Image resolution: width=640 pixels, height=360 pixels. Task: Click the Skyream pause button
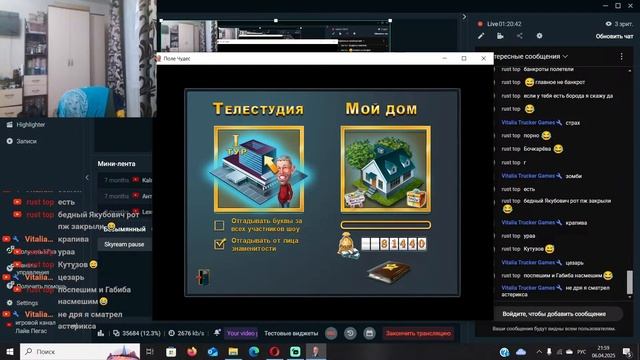coord(124,244)
